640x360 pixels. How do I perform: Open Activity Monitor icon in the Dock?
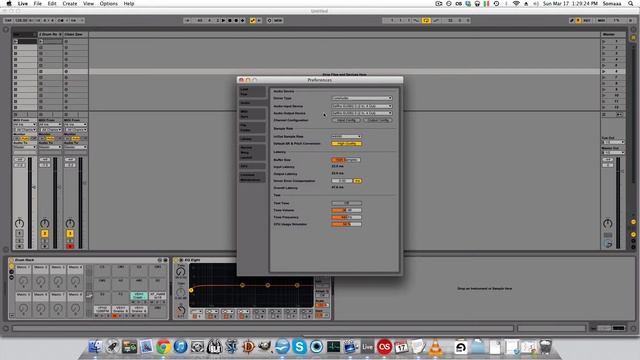tap(333, 347)
